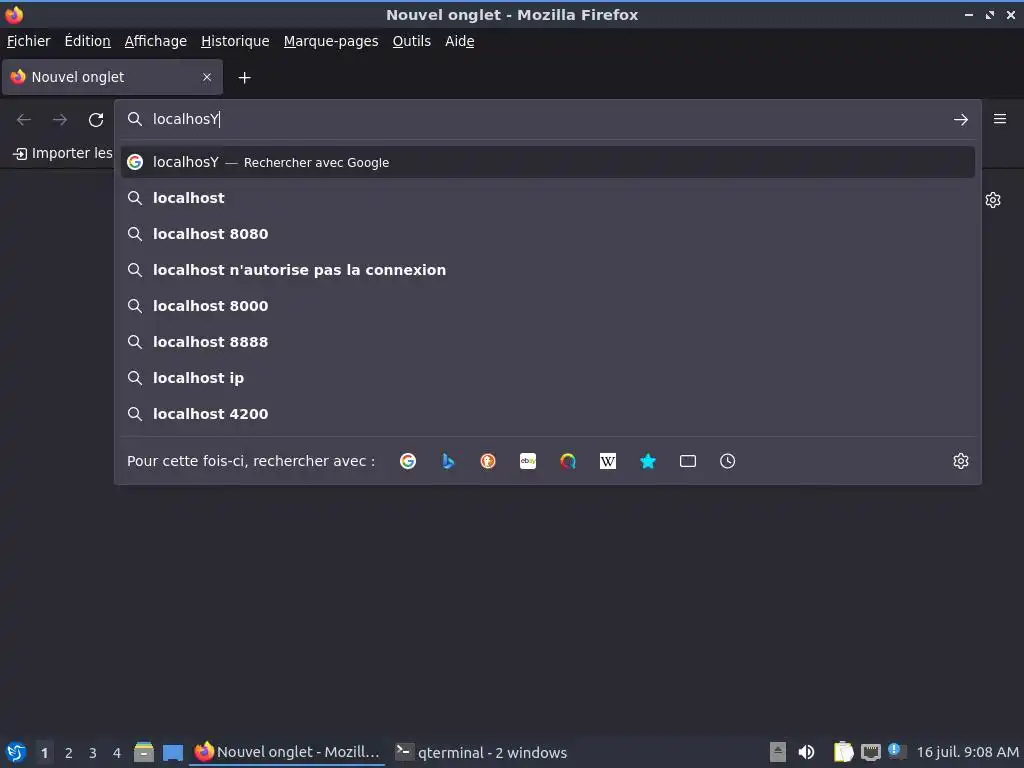
Task: Open the Fichier menu
Action: pyautogui.click(x=28, y=41)
